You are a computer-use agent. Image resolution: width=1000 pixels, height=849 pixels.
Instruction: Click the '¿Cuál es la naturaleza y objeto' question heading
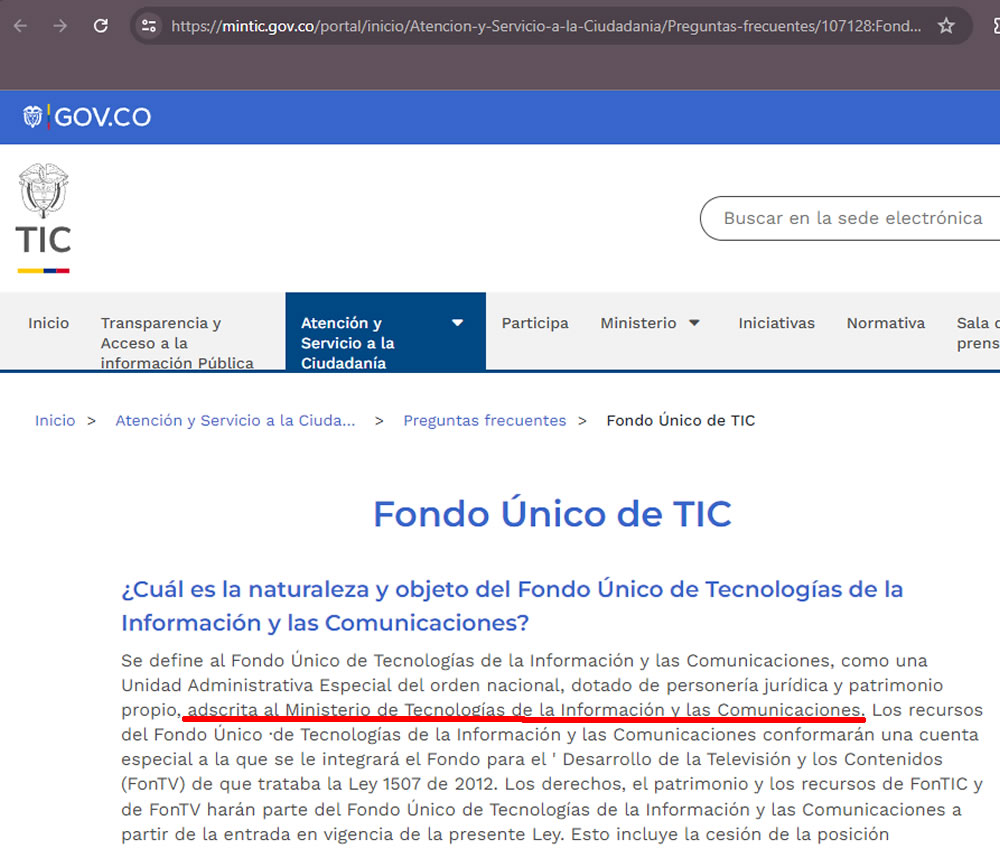pos(512,606)
